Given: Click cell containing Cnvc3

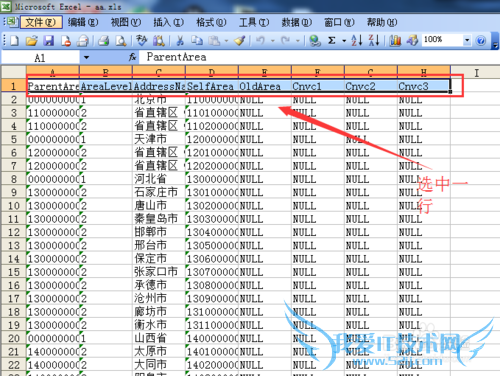Looking at the screenshot, I should [x=424, y=86].
